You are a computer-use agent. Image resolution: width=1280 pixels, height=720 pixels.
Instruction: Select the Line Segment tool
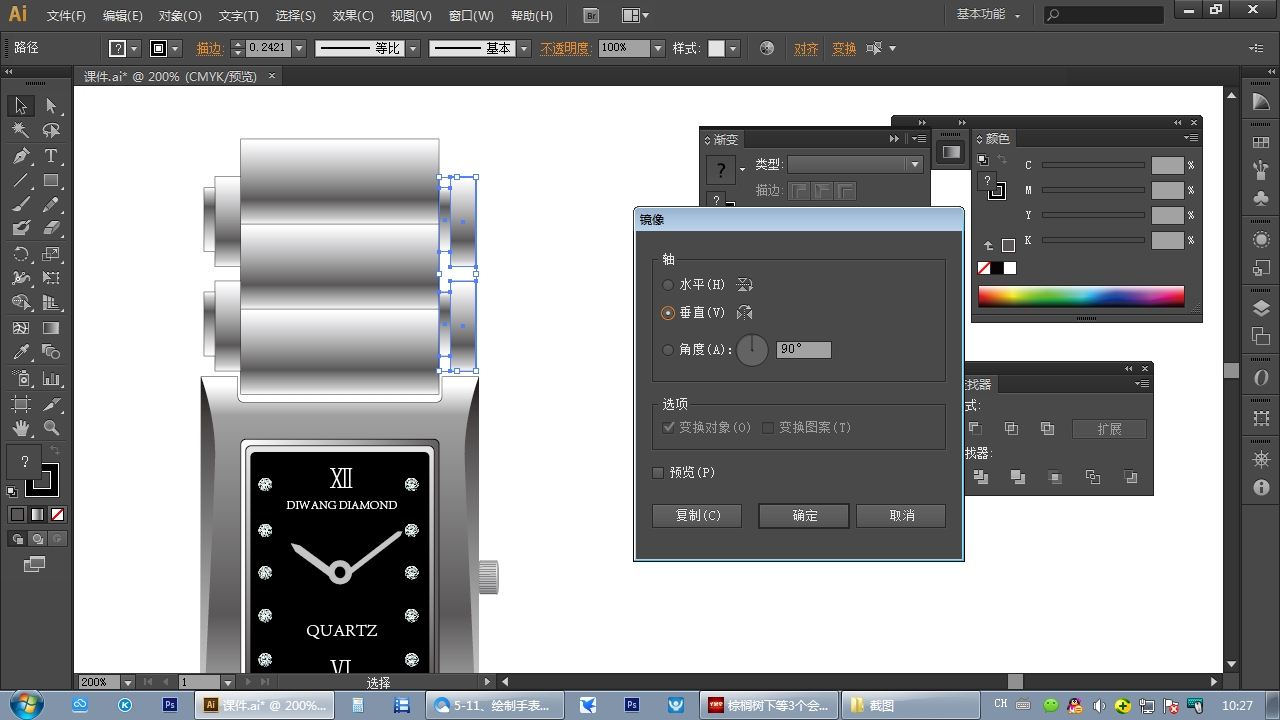point(21,181)
